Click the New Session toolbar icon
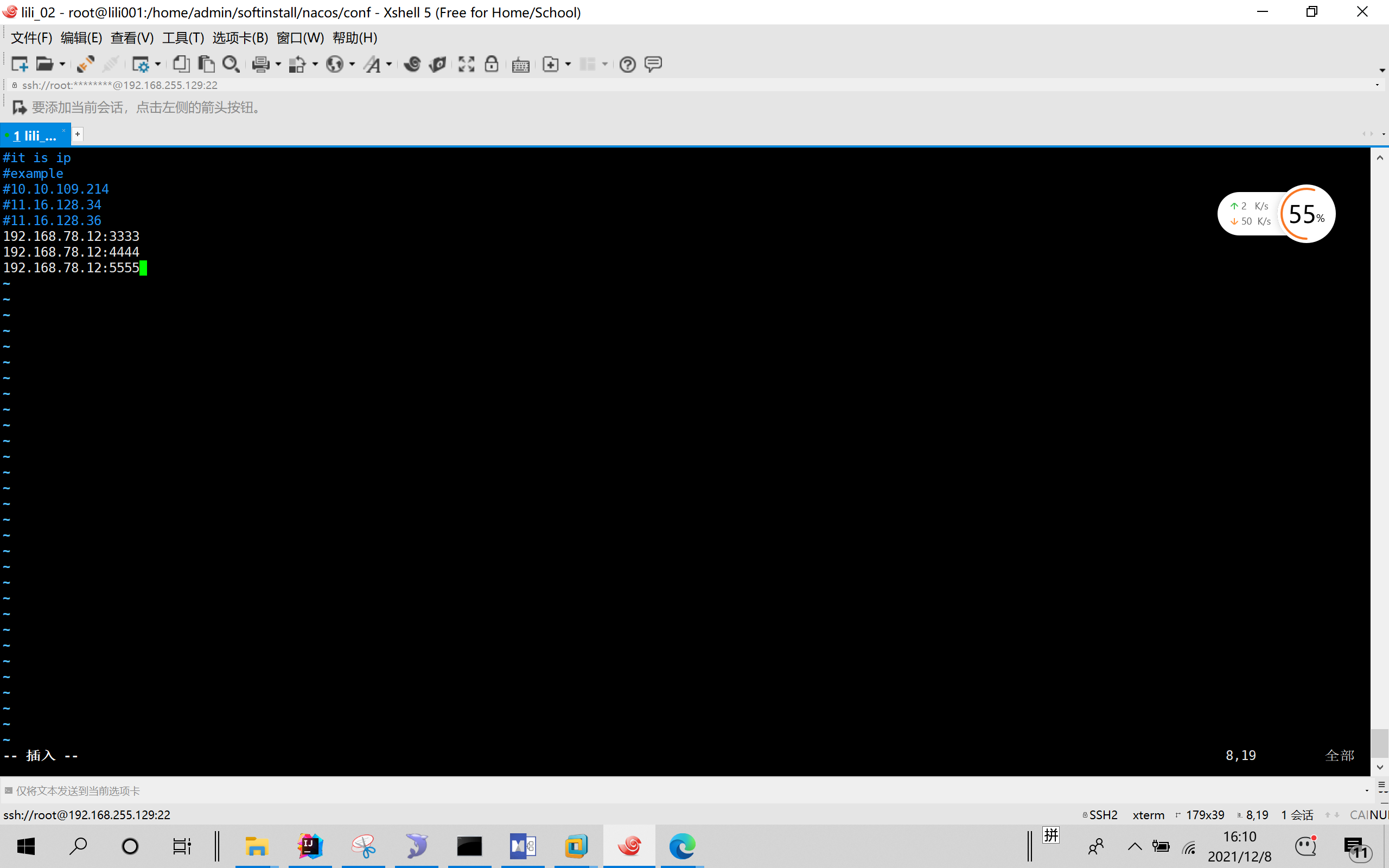Viewport: 1389px width, 868px height. coord(20,65)
